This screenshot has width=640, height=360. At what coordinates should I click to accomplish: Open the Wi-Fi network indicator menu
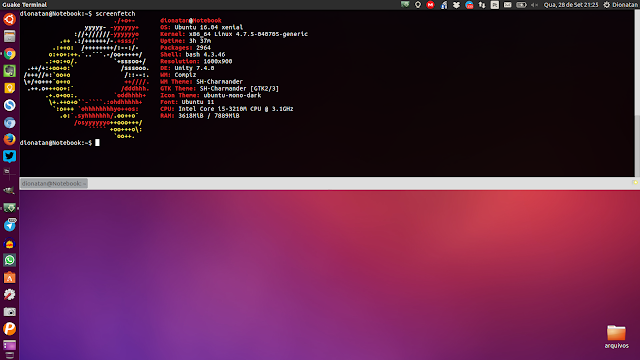[444, 5]
